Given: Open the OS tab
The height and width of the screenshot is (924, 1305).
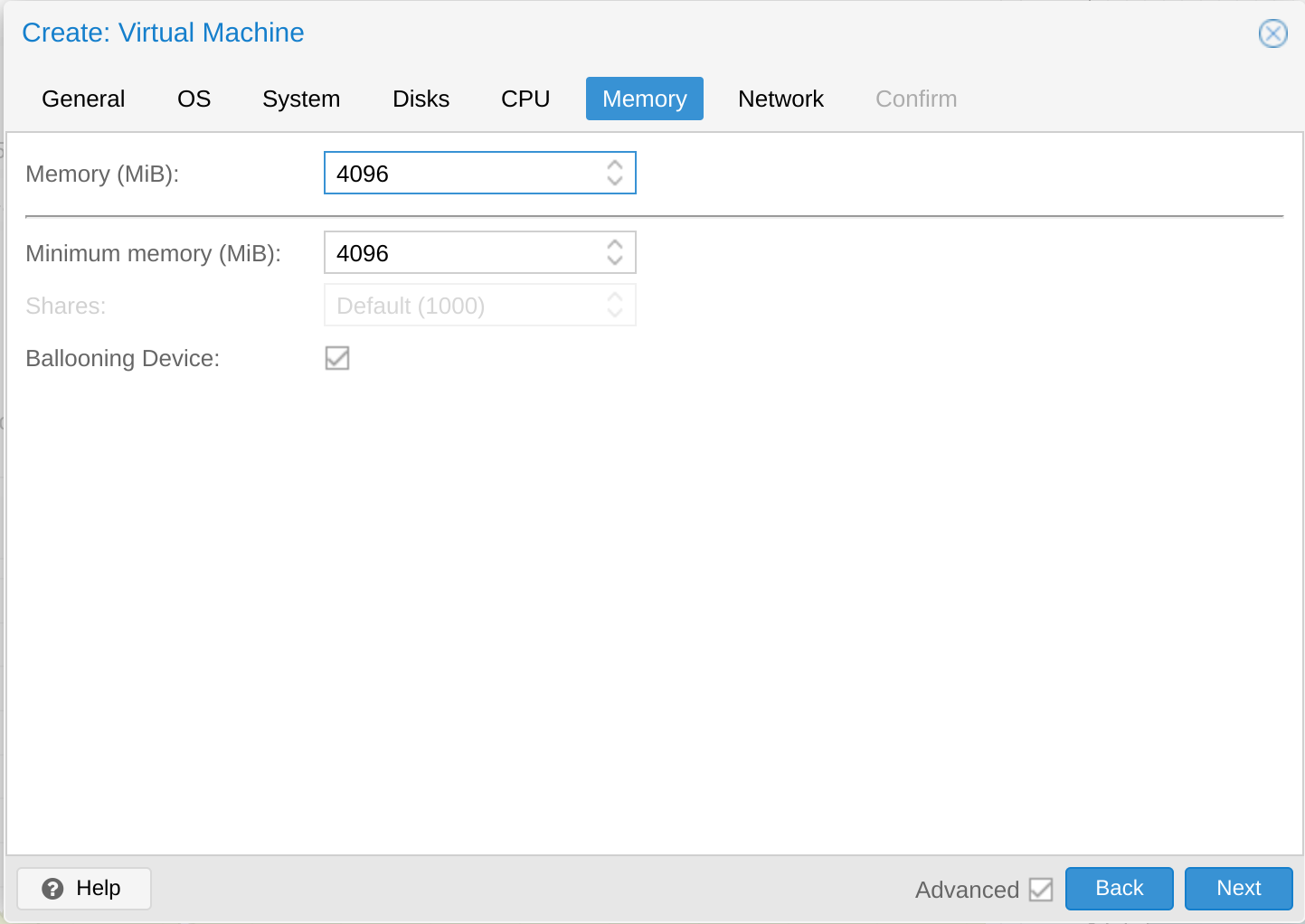Looking at the screenshot, I should (194, 99).
